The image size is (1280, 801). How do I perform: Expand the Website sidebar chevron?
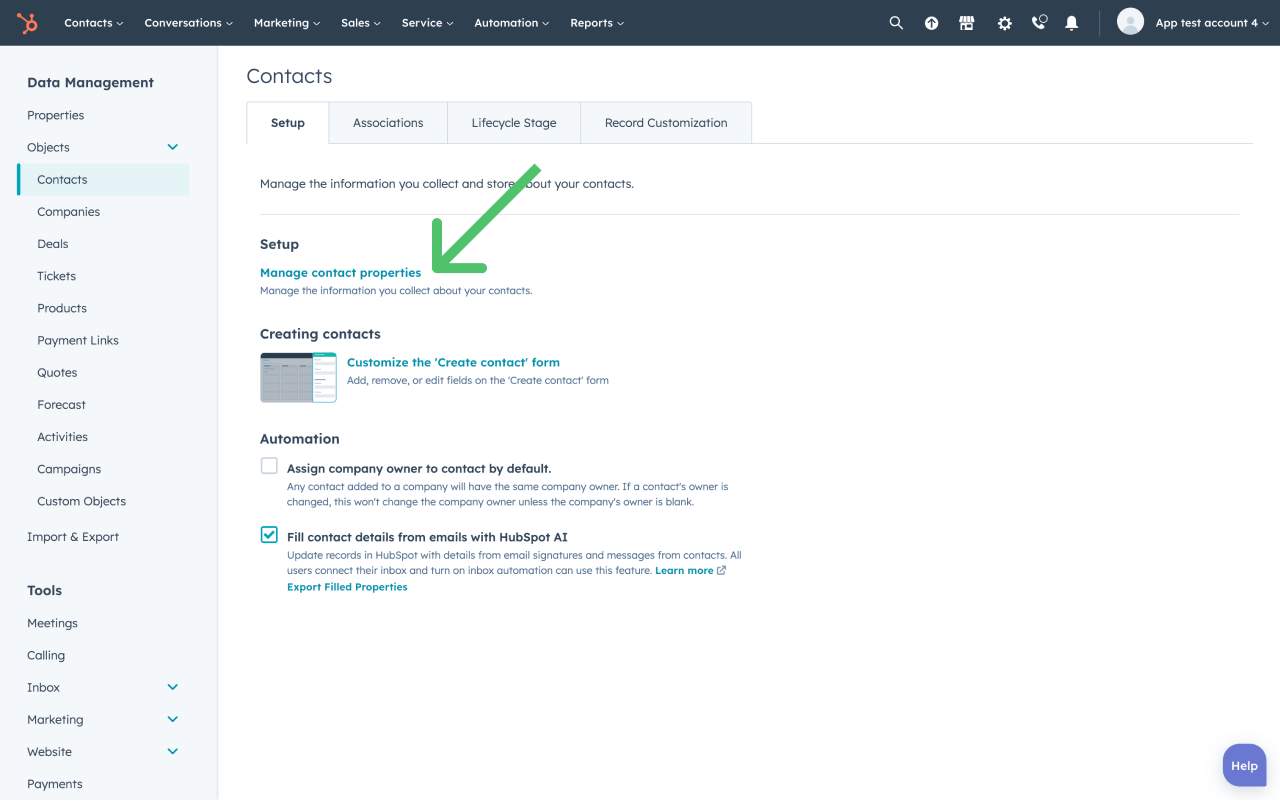coord(172,751)
